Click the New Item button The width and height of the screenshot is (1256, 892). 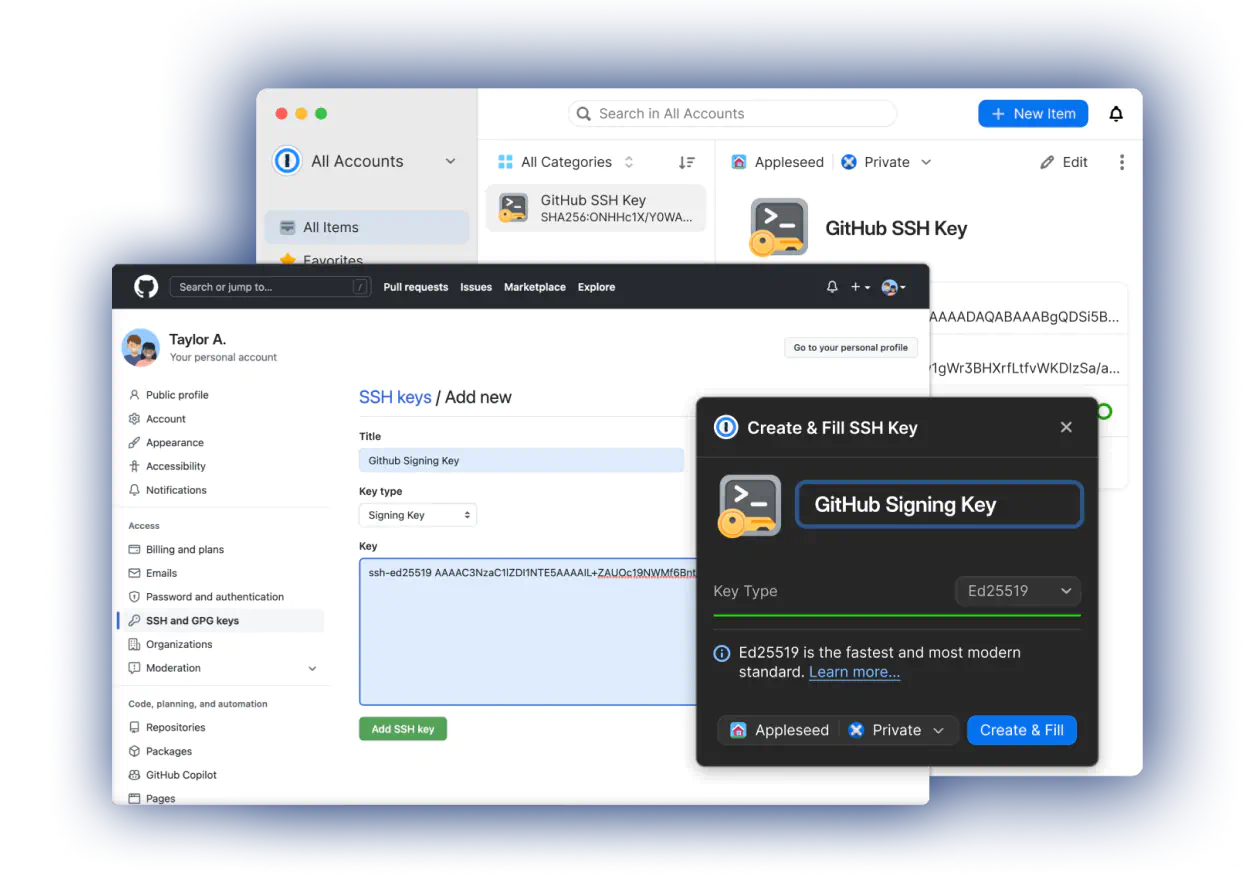click(1033, 114)
